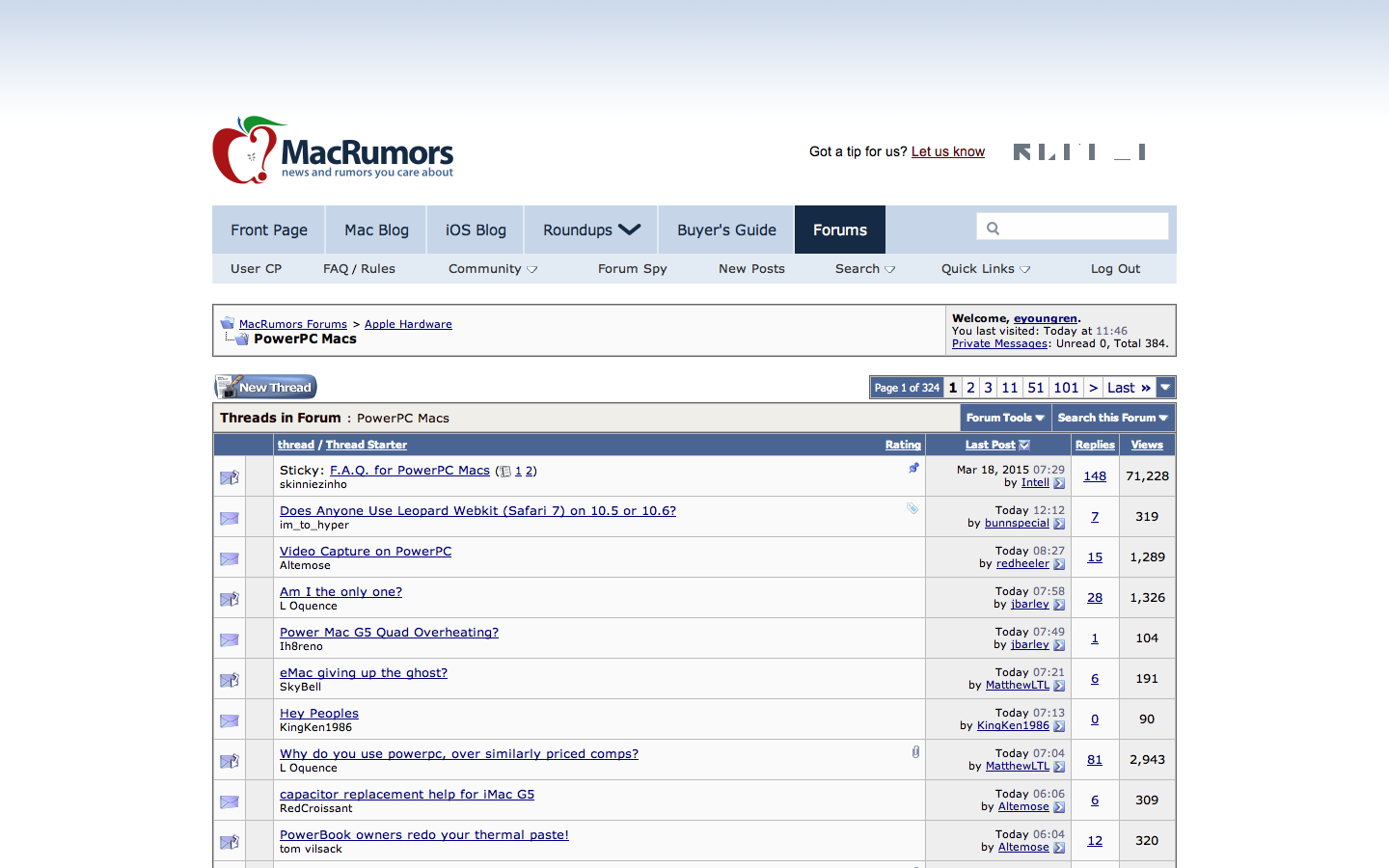This screenshot has width=1389, height=868.
Task: Sort threads by Views column
Action: pos(1147,445)
